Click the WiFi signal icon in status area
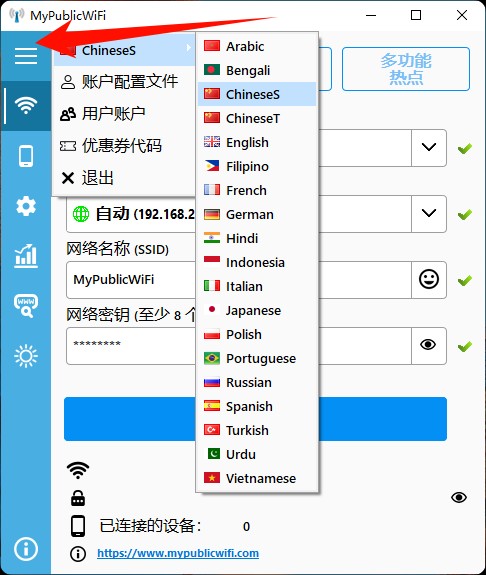 78,470
